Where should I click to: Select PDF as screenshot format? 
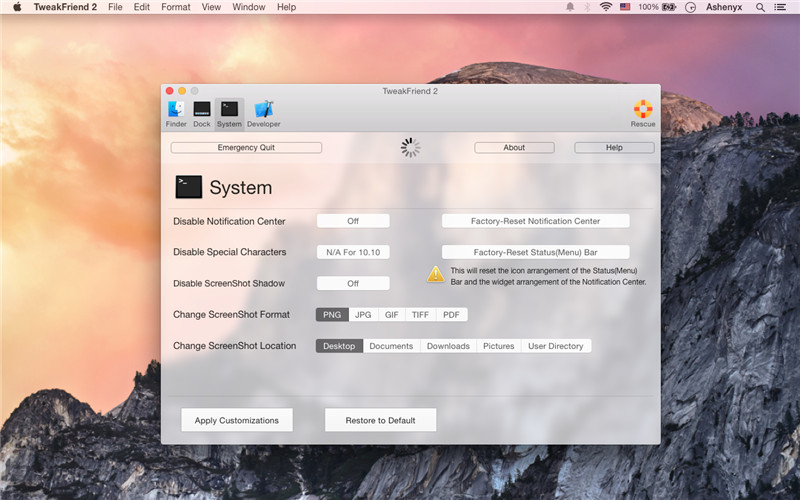(451, 315)
